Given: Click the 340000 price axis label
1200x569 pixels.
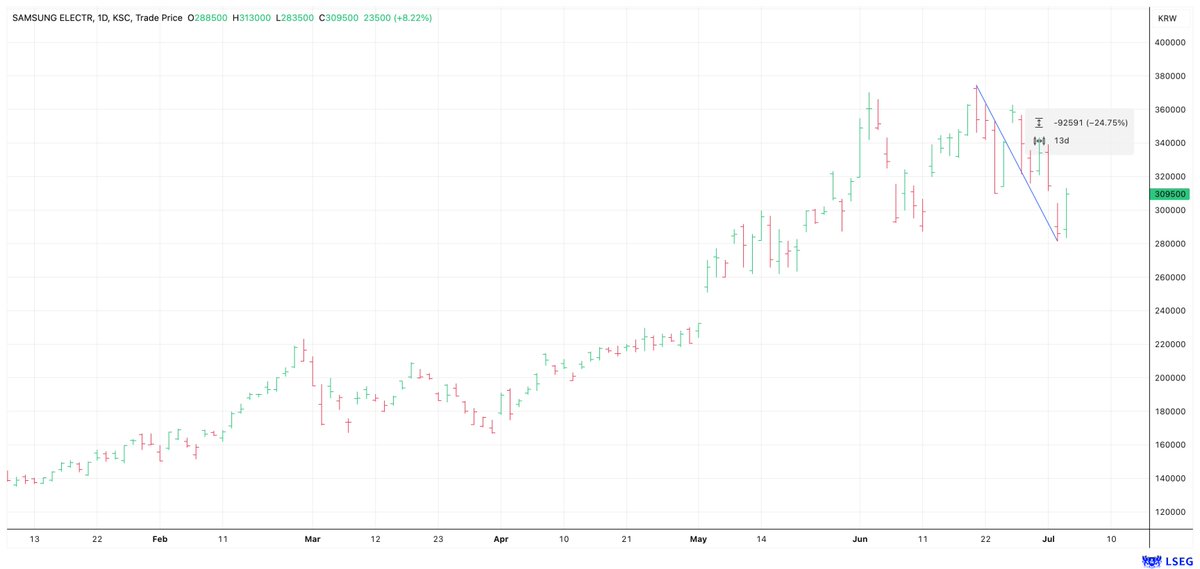Looking at the screenshot, I should 1168,144.
